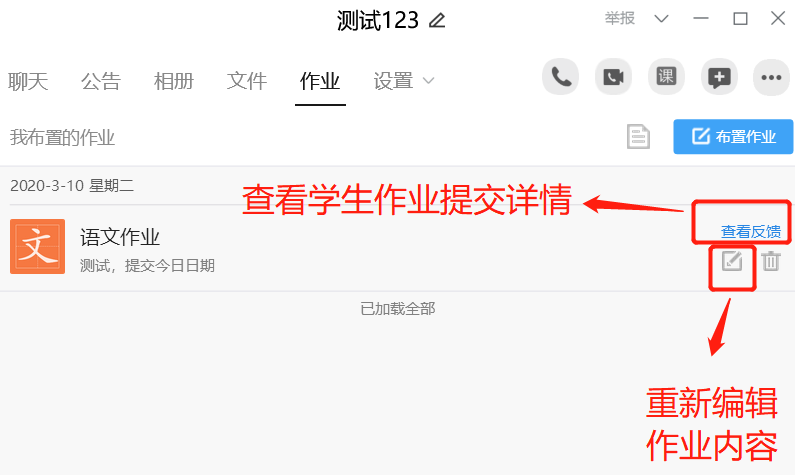Expand the 设置 dropdown tab

pos(404,81)
